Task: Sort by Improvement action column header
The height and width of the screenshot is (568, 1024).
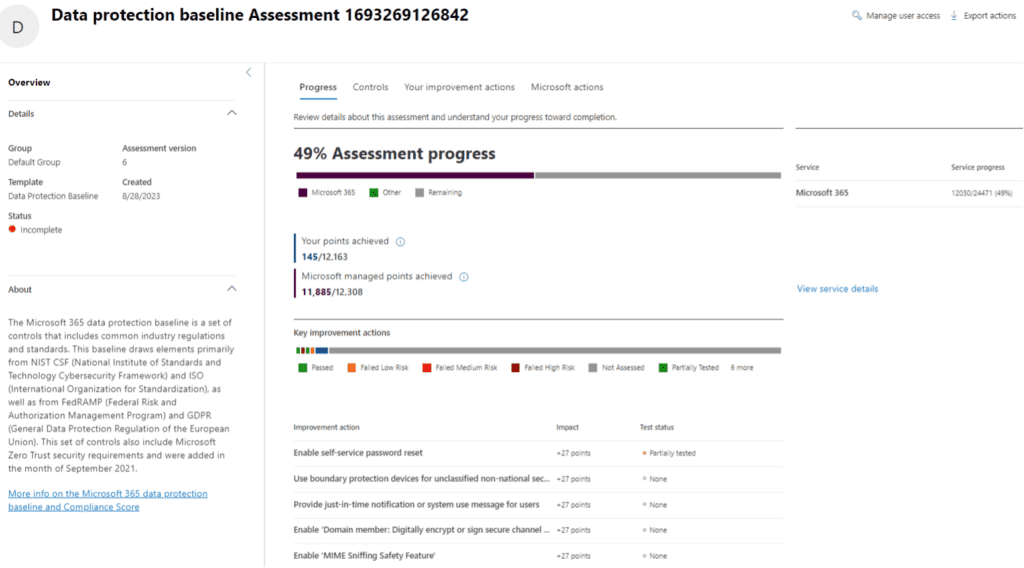Action: coord(326,427)
